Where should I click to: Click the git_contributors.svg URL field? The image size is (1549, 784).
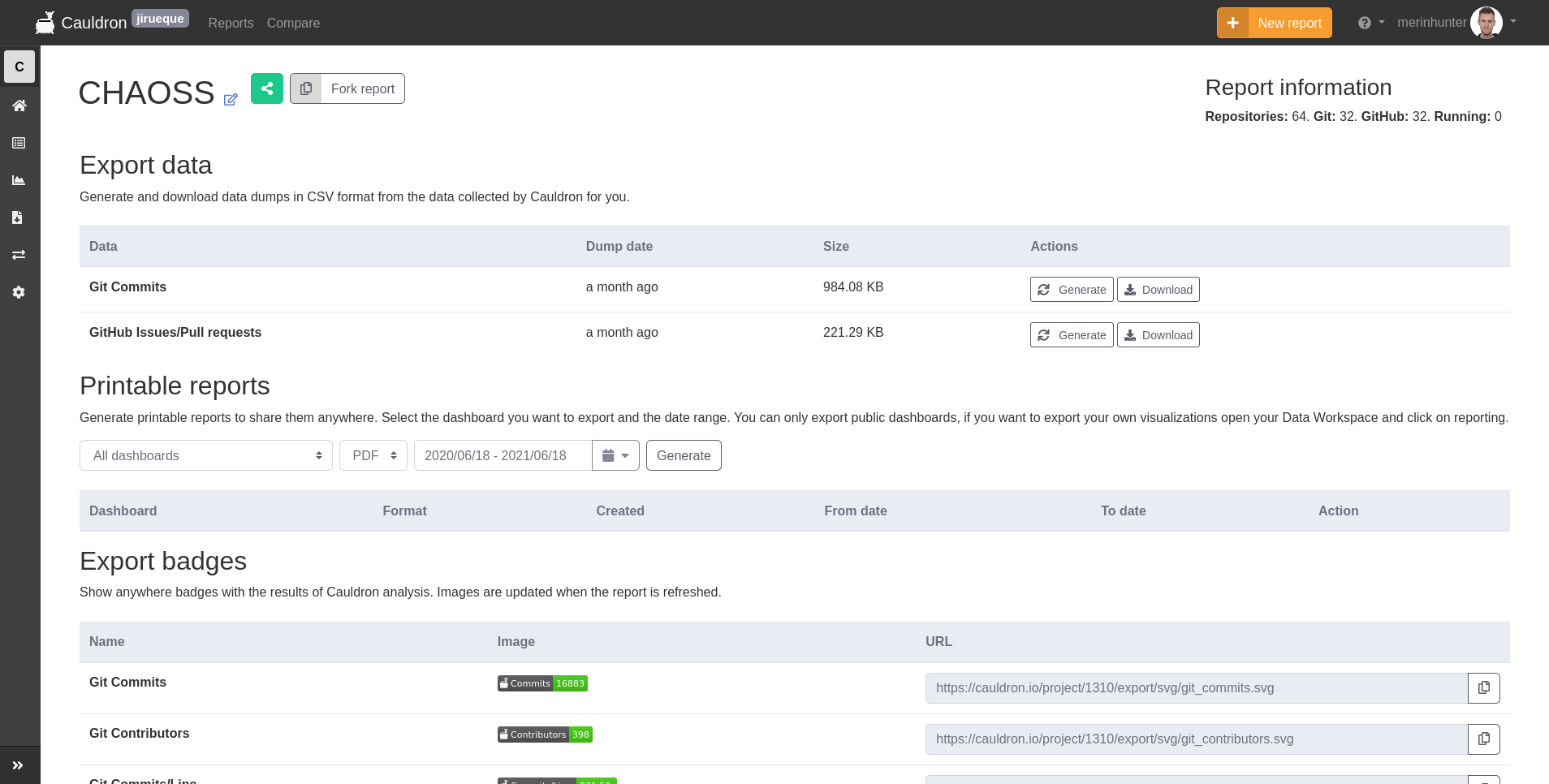coord(1197,739)
